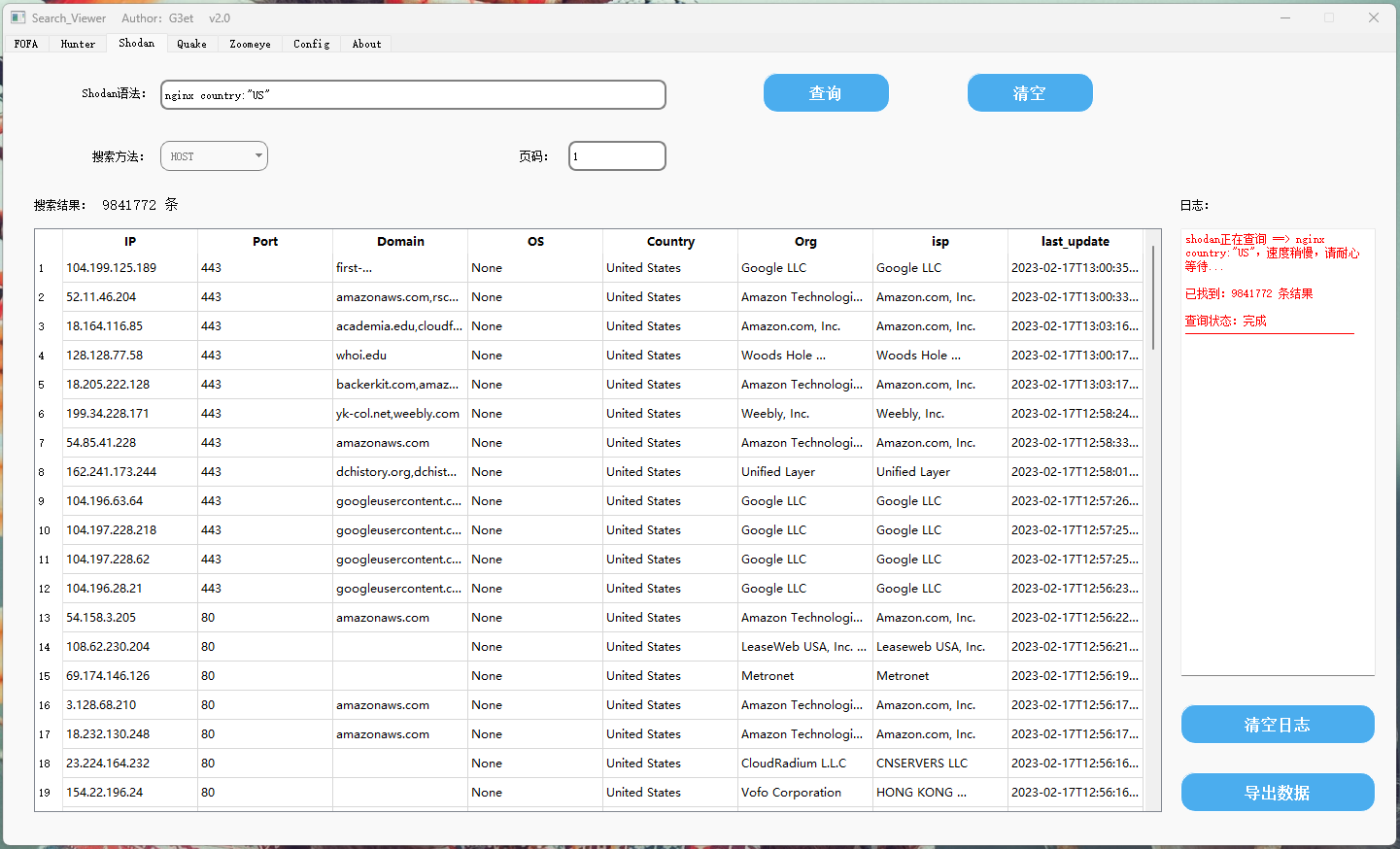Click the 导出数据 export data button

coord(1278,793)
